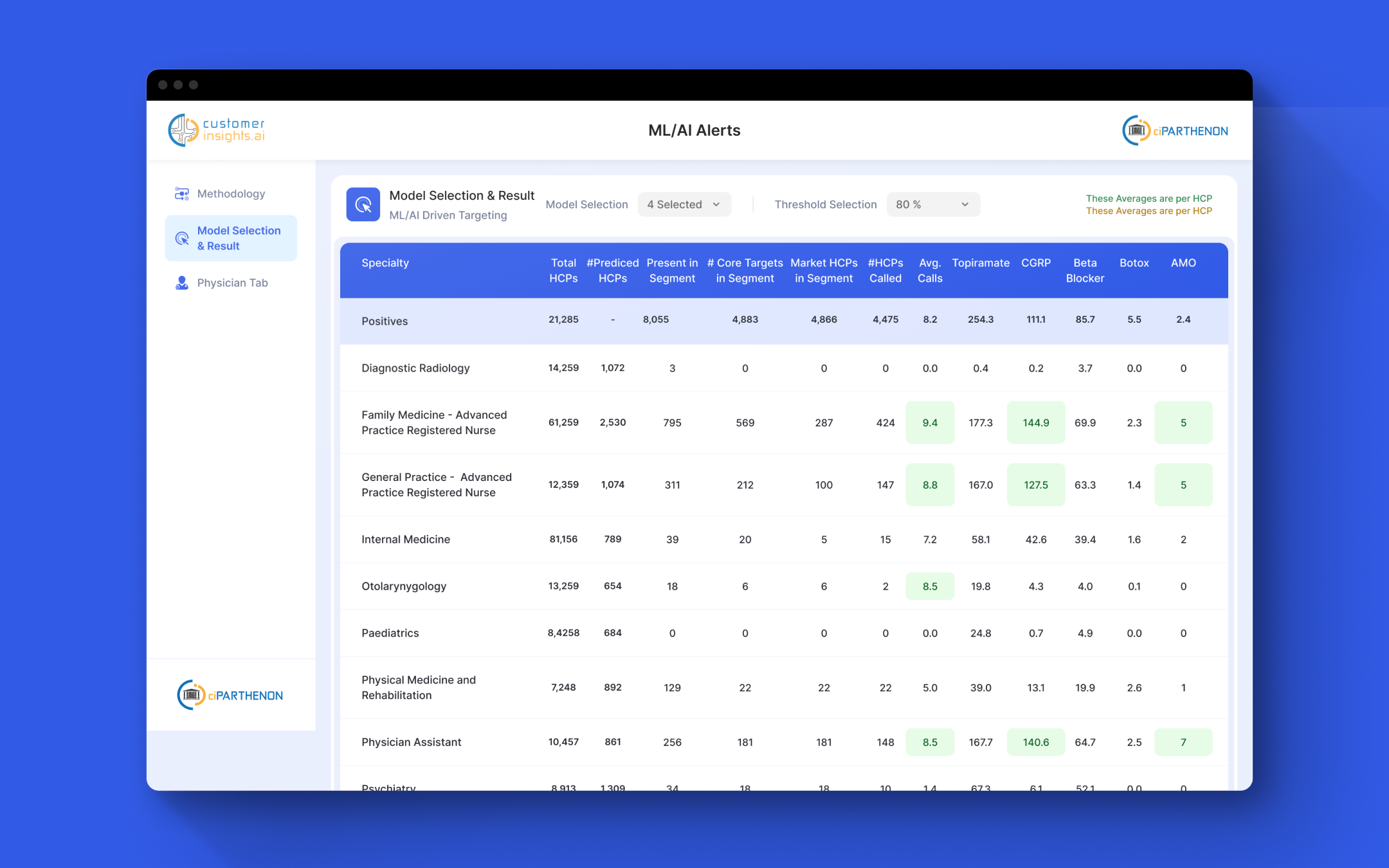Open the Methodology menu item
The image size is (1389, 868).
click(231, 194)
